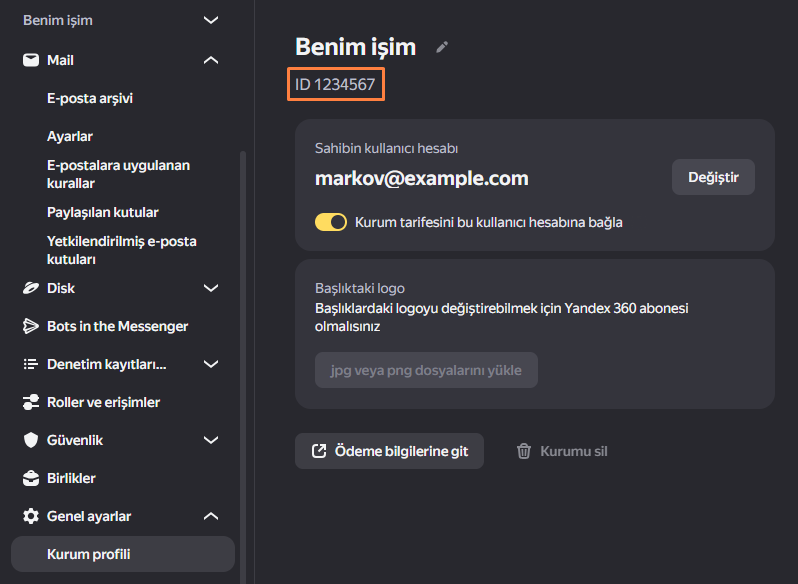798x584 pixels.
Task: Expand the Disk section chevron
Action: pos(211,288)
